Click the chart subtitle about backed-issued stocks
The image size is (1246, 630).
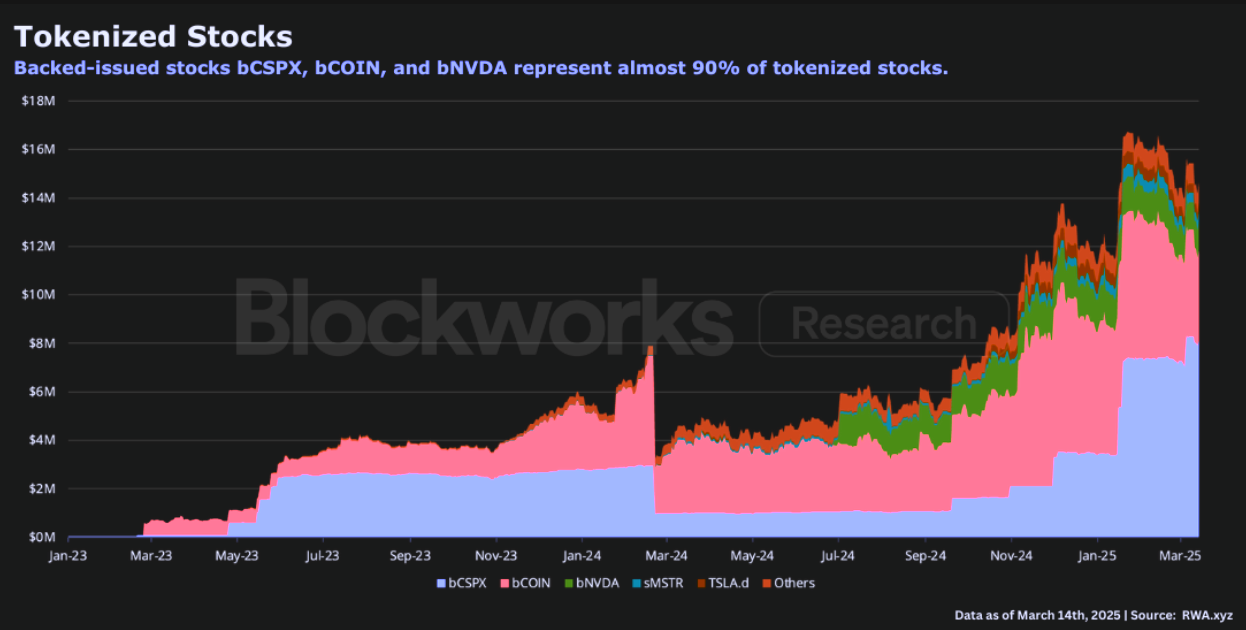(x=480, y=68)
